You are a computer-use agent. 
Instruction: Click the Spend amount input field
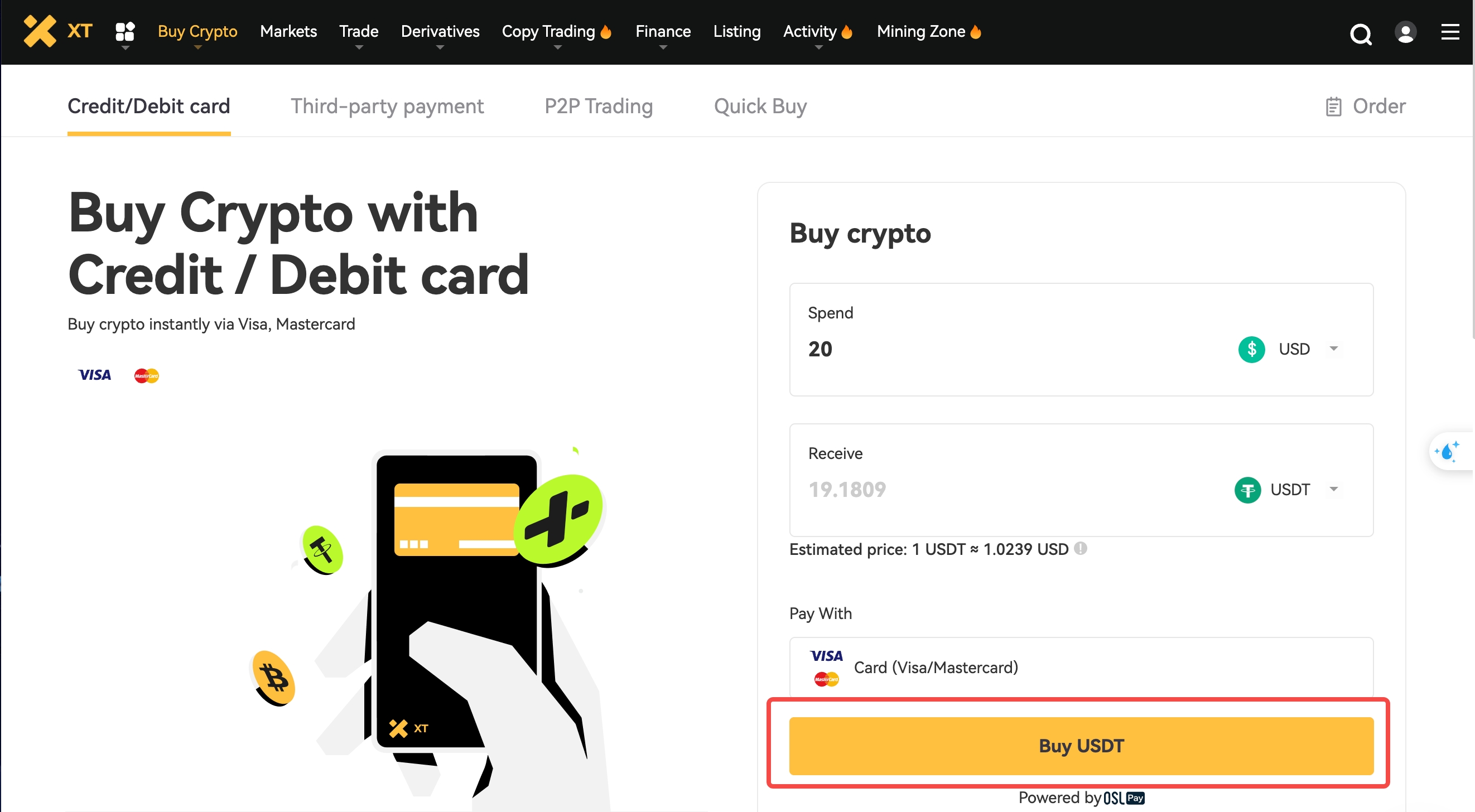click(x=973, y=349)
